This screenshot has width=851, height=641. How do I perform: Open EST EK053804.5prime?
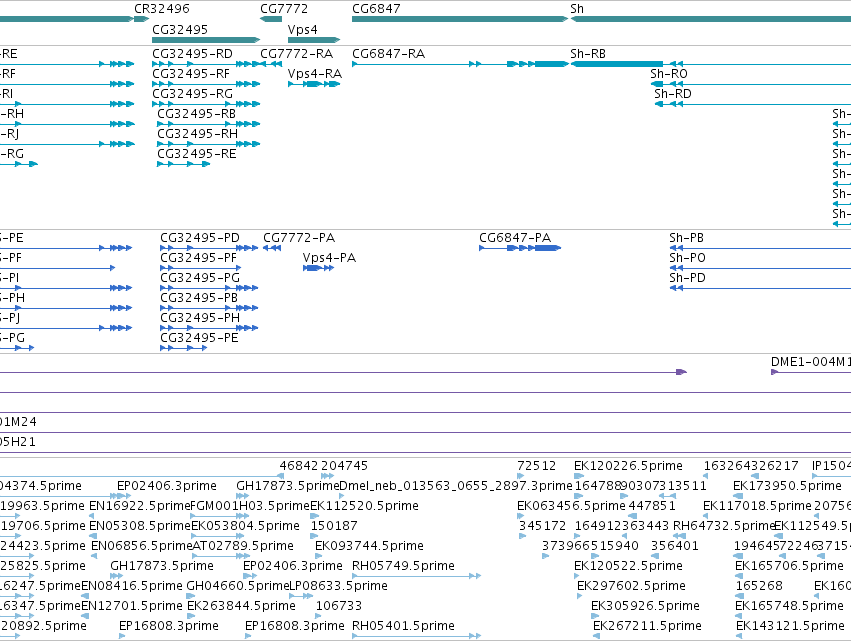click(245, 526)
